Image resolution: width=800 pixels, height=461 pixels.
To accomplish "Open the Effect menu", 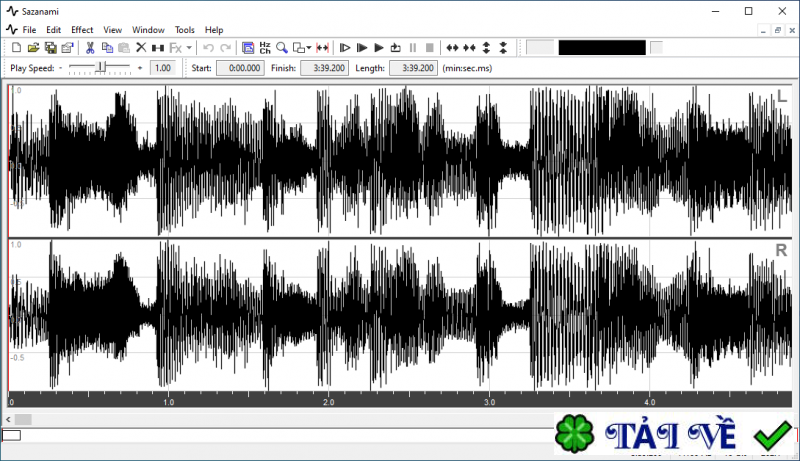I will [82, 30].
